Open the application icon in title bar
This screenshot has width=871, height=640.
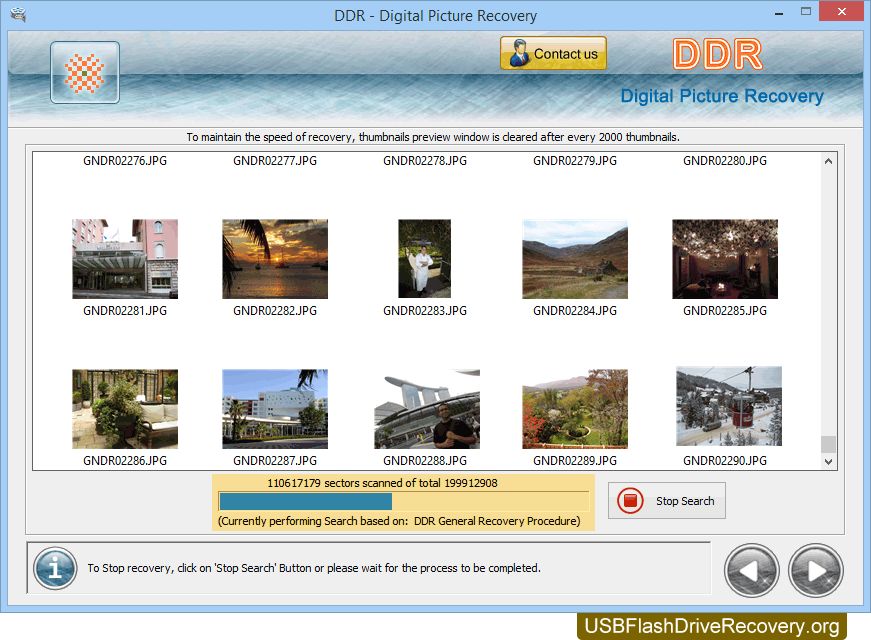point(18,15)
